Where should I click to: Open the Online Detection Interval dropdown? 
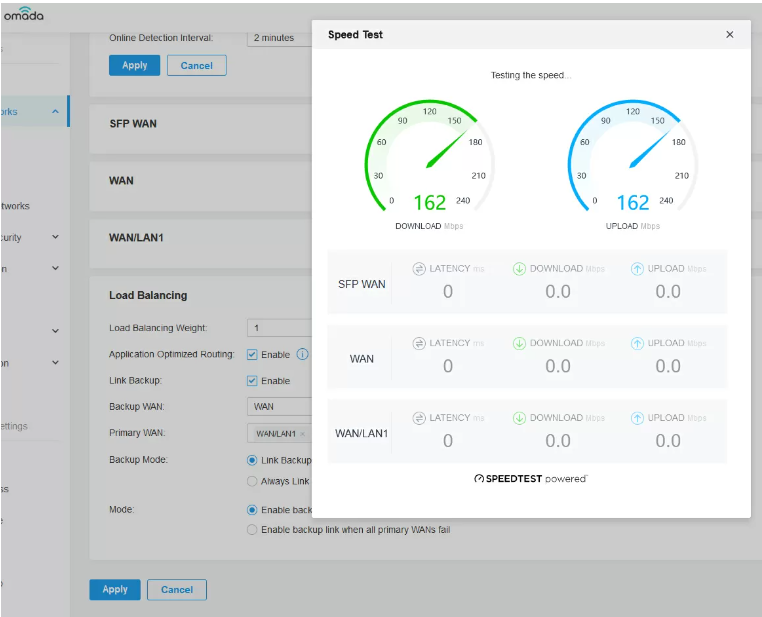tap(278, 38)
